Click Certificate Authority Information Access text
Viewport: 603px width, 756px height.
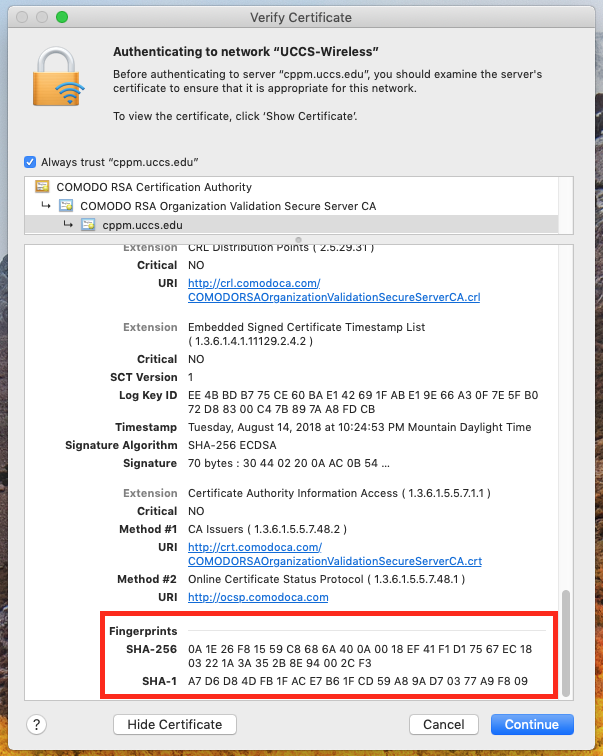coord(339,493)
